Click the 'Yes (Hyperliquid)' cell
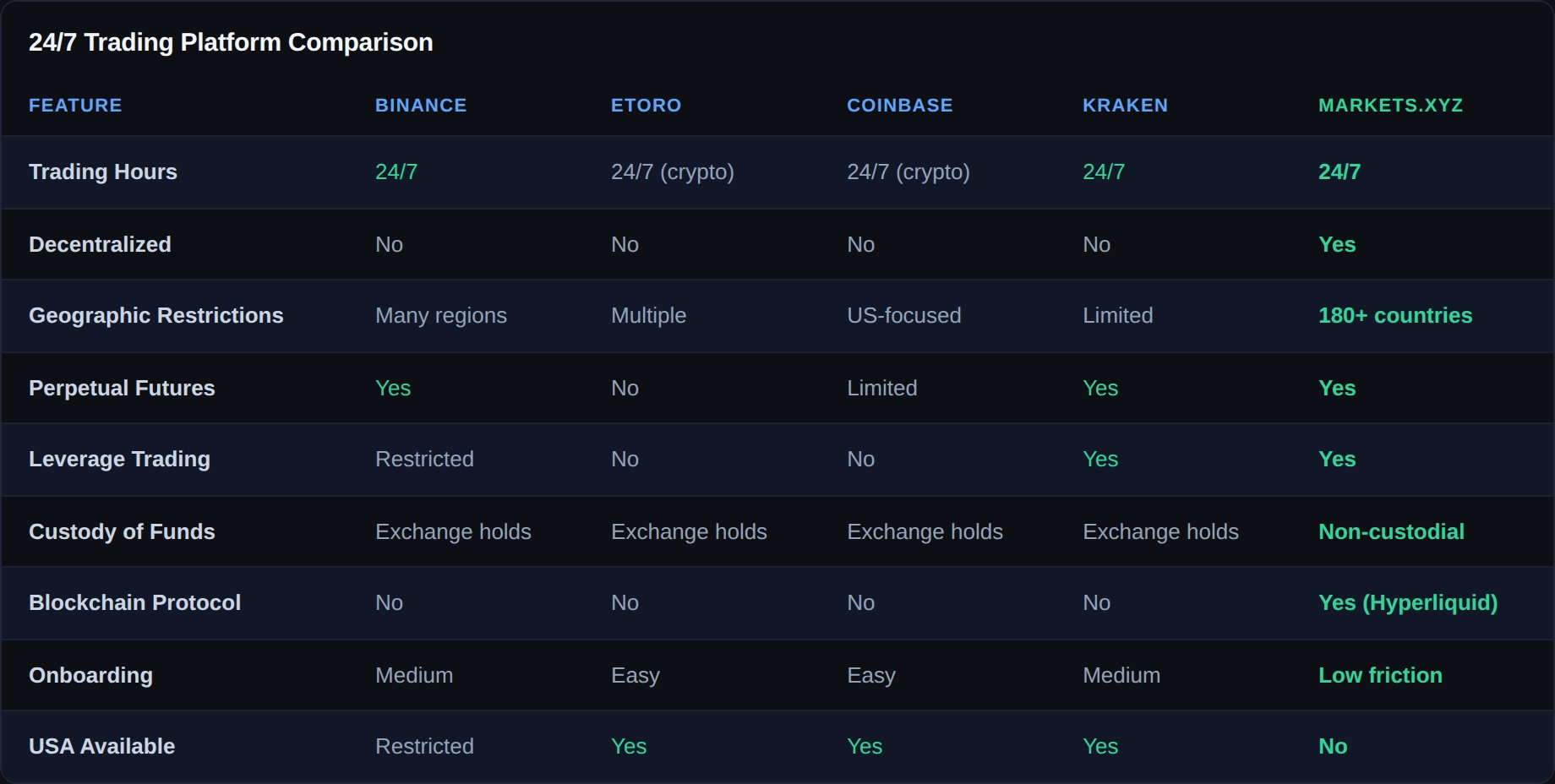This screenshot has height=784, width=1555. point(1408,602)
